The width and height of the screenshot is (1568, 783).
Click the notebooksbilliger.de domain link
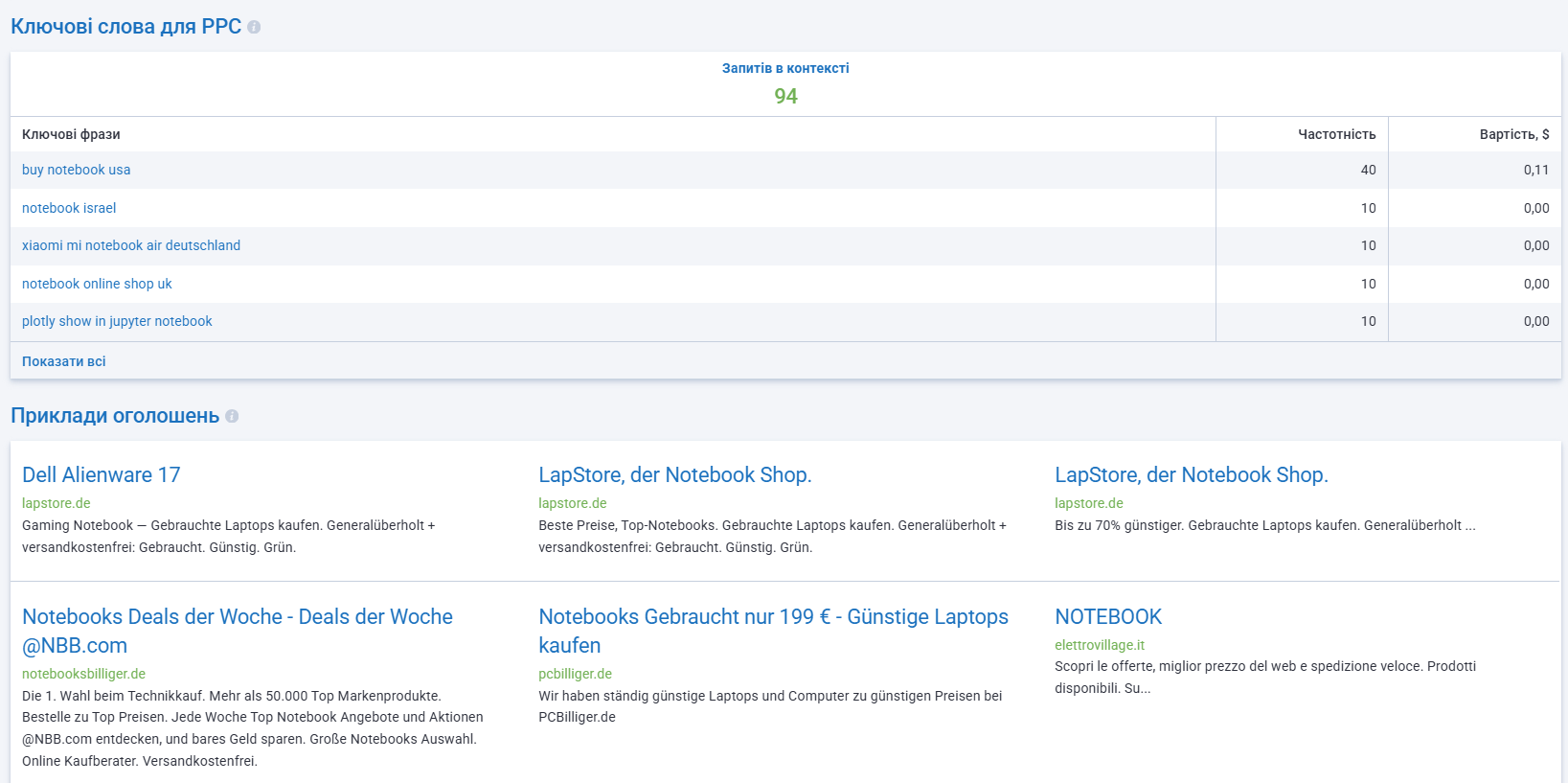pos(83,674)
